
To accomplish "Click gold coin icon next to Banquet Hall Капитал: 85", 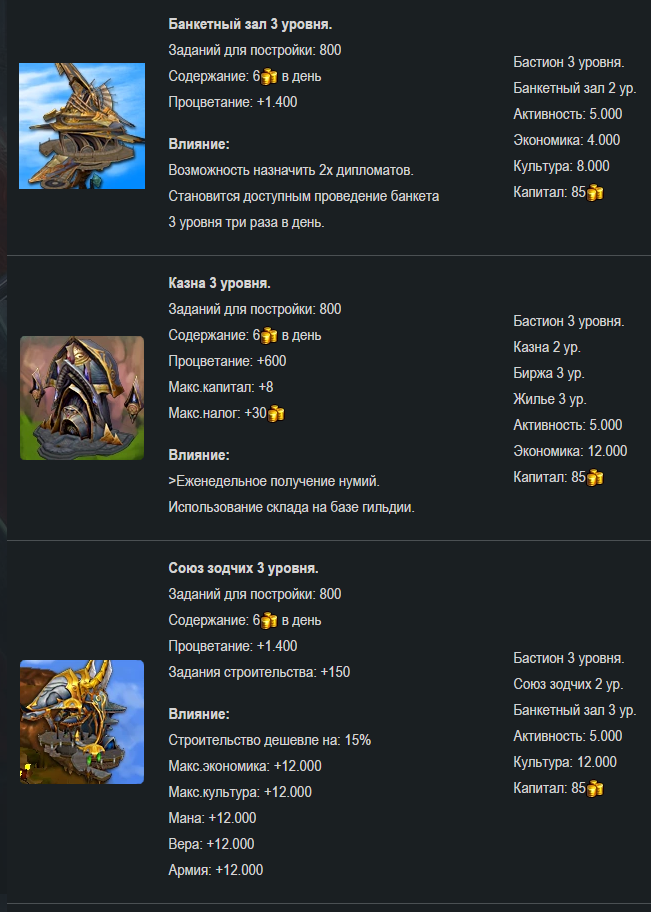I will 595,193.
